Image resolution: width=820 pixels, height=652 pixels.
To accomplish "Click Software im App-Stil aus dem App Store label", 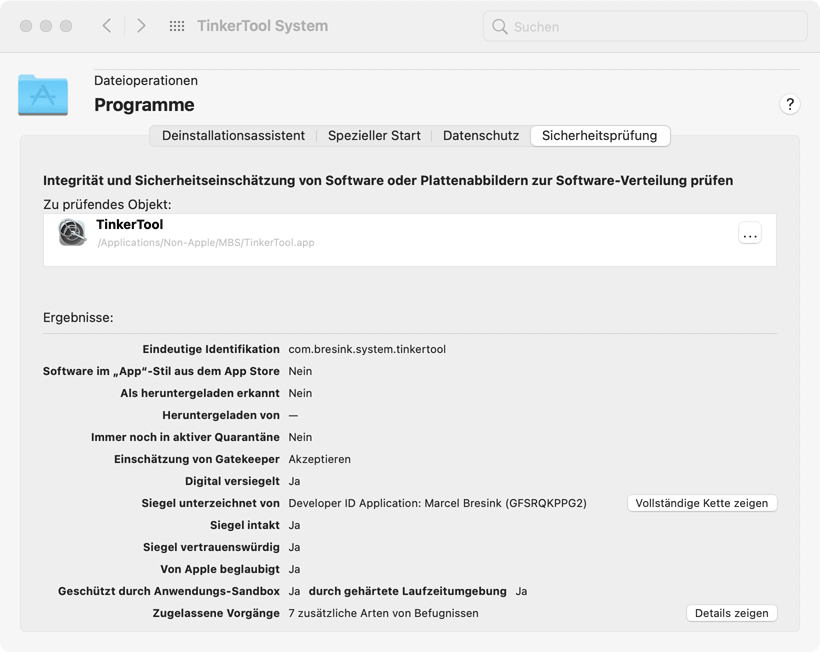I will point(161,371).
